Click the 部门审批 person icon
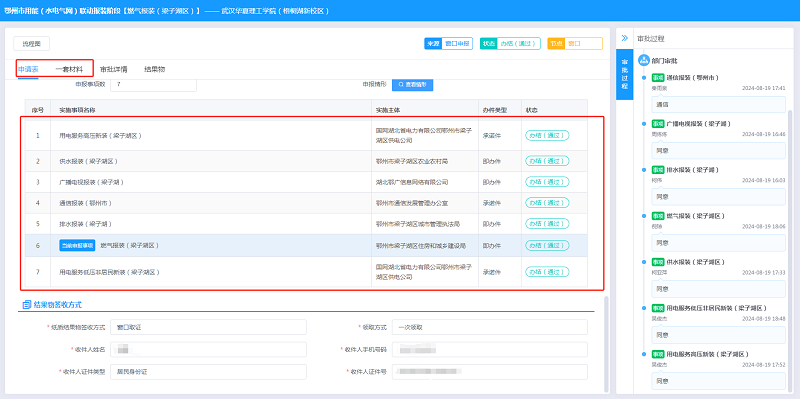The height and width of the screenshot is (399, 800). [x=644, y=60]
